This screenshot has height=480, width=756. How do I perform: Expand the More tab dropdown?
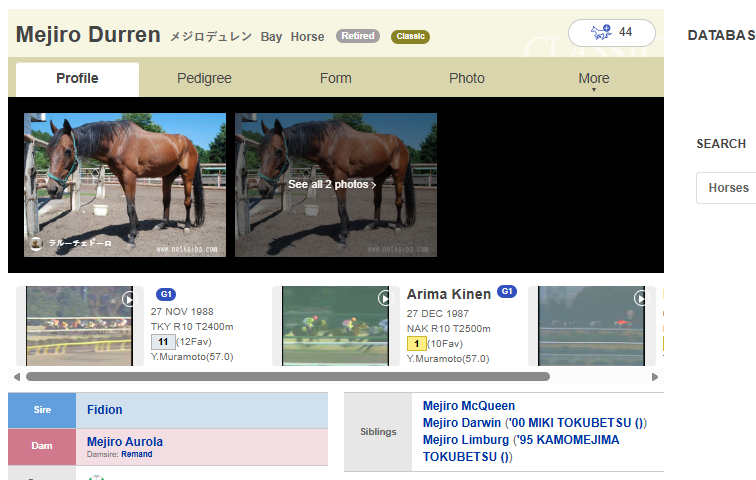[594, 79]
